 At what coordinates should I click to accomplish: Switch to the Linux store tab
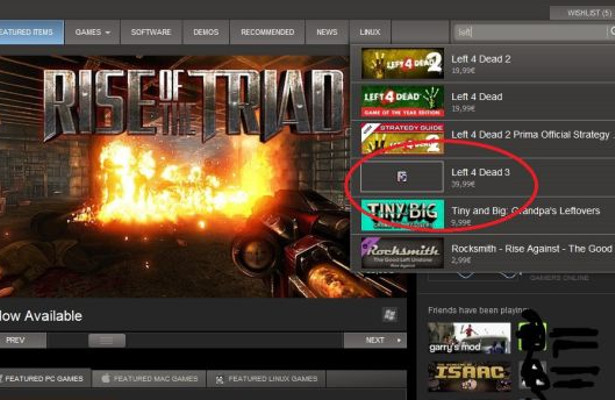(x=369, y=32)
